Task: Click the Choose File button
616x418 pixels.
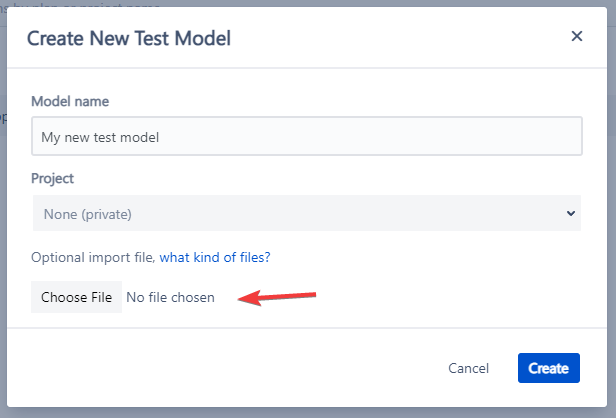Action: click(77, 297)
